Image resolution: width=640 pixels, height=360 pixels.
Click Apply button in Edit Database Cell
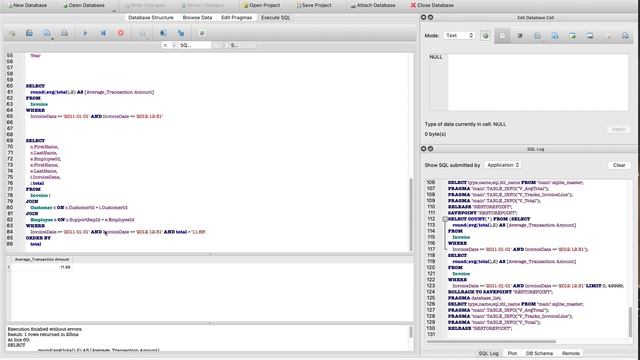619,129
